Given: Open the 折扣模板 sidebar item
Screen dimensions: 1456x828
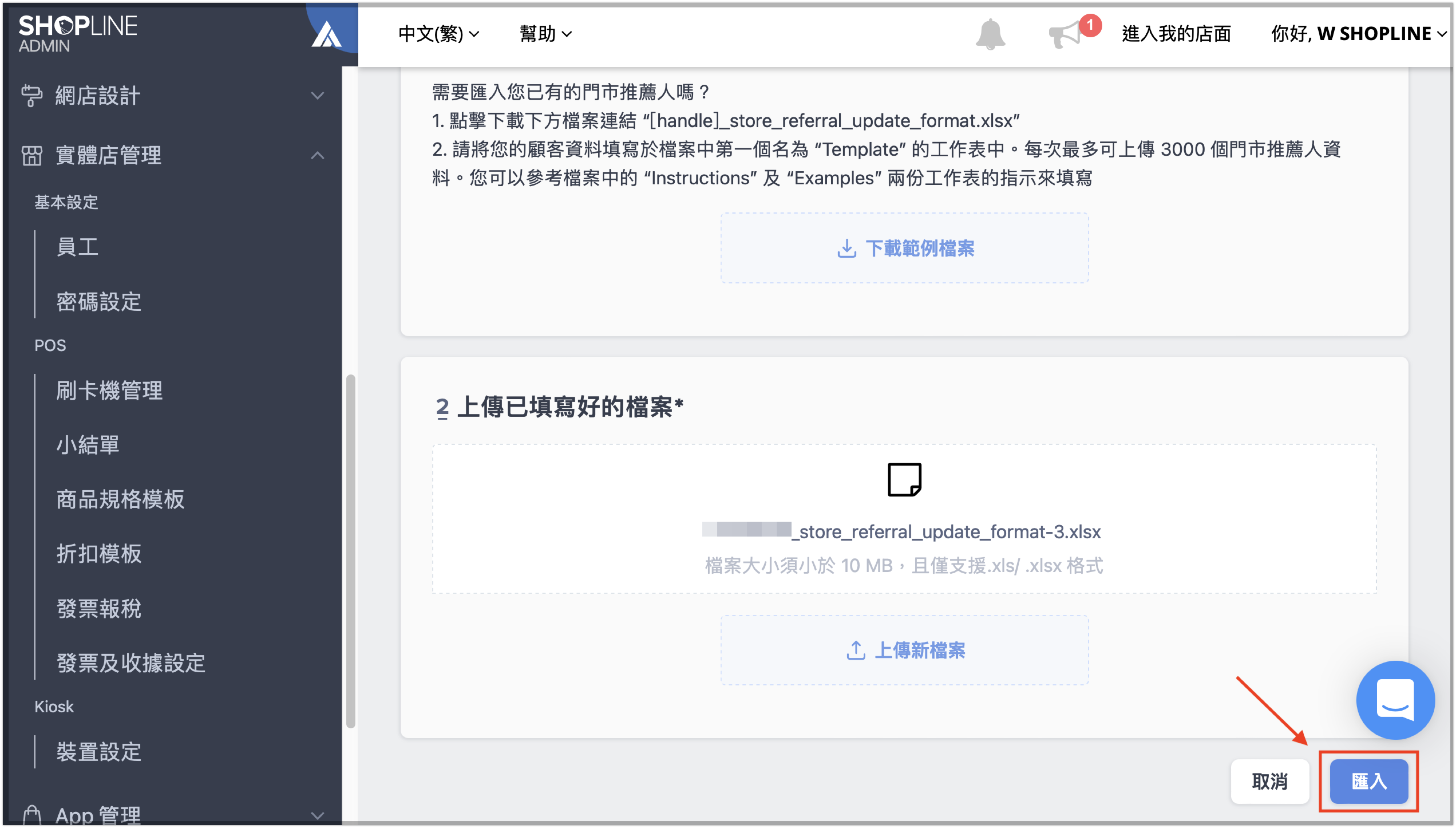Looking at the screenshot, I should click(99, 553).
